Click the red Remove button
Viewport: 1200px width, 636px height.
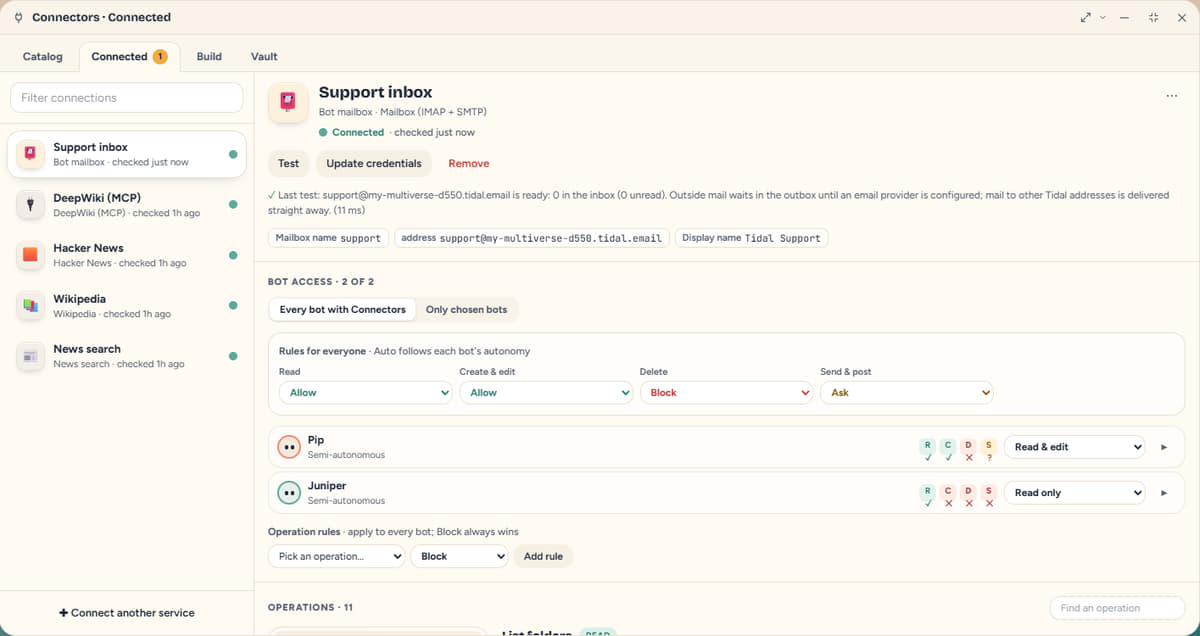(469, 163)
